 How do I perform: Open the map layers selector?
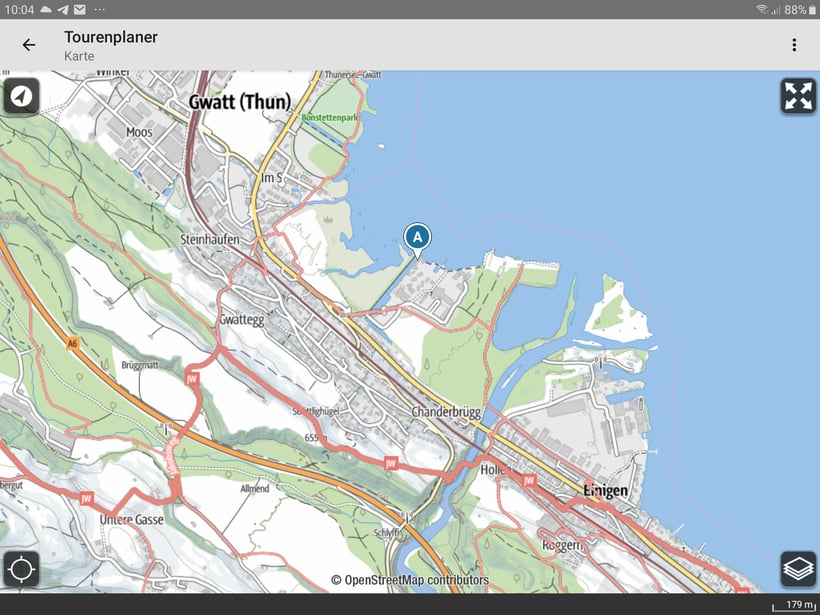pyautogui.click(x=798, y=570)
